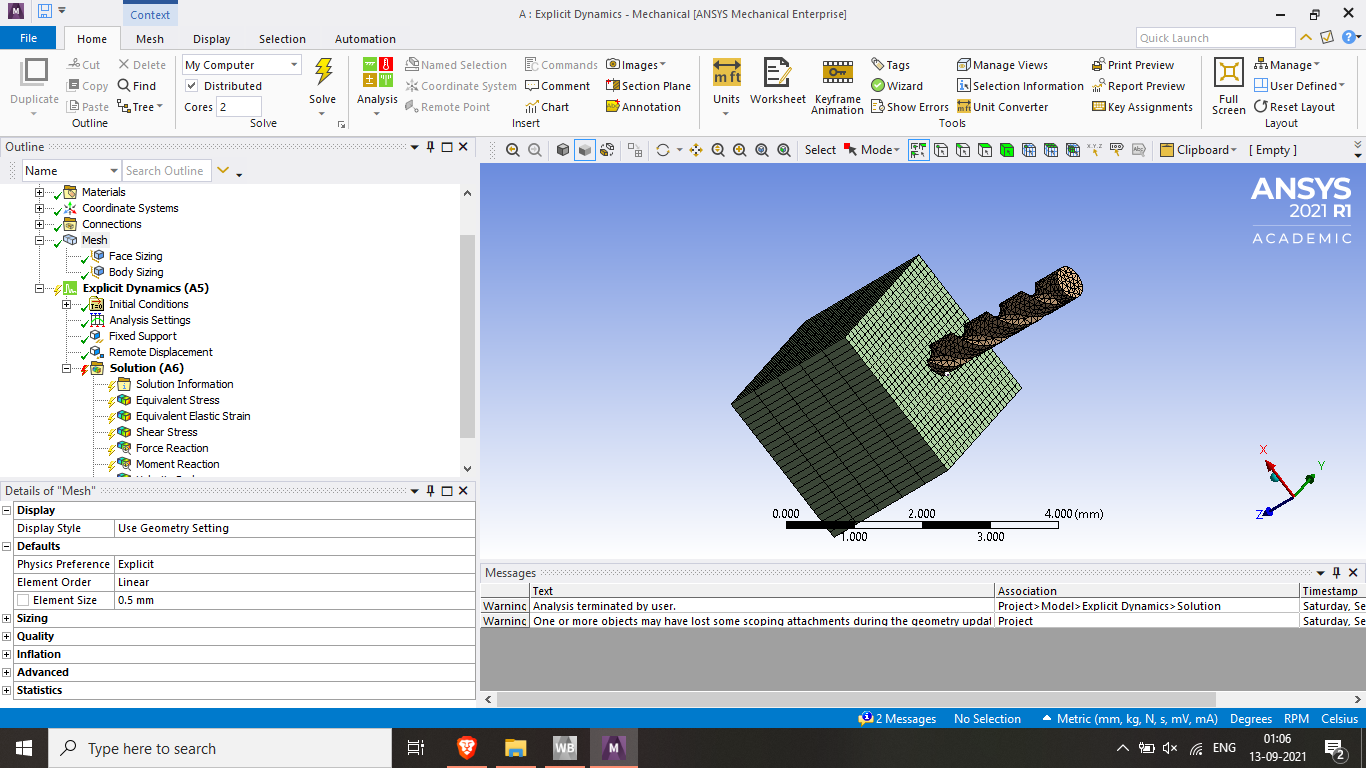Click the Pan tool in graphics toolbar
The height and width of the screenshot is (768, 1366).
click(696, 150)
